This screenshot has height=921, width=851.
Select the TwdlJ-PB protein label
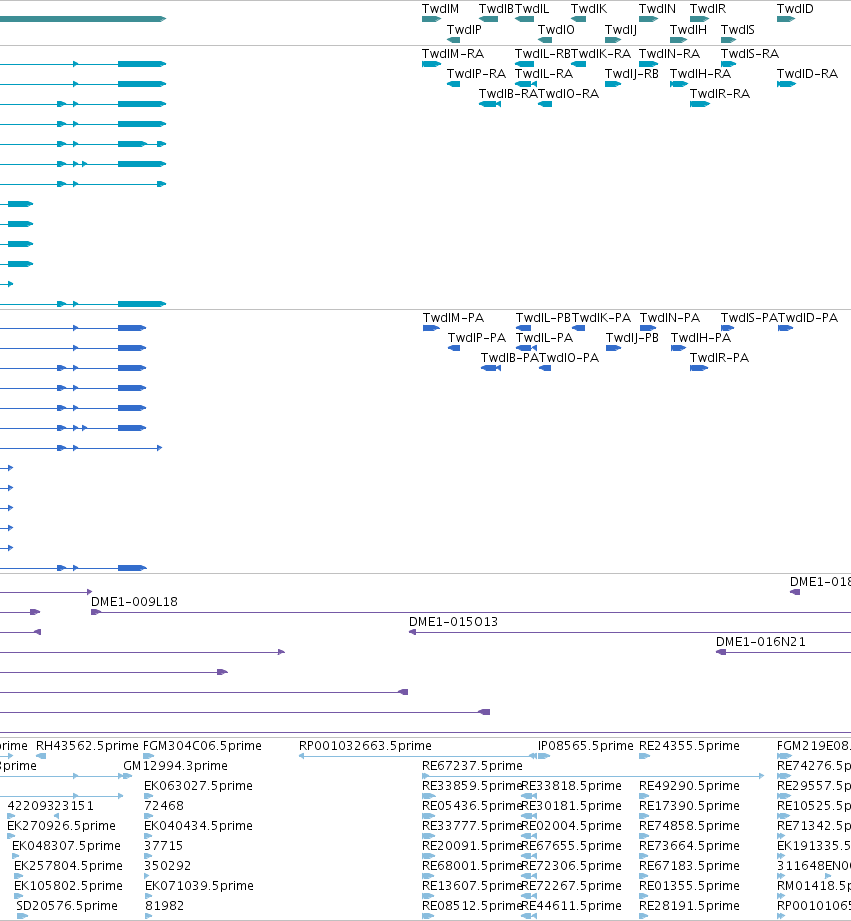click(x=633, y=338)
